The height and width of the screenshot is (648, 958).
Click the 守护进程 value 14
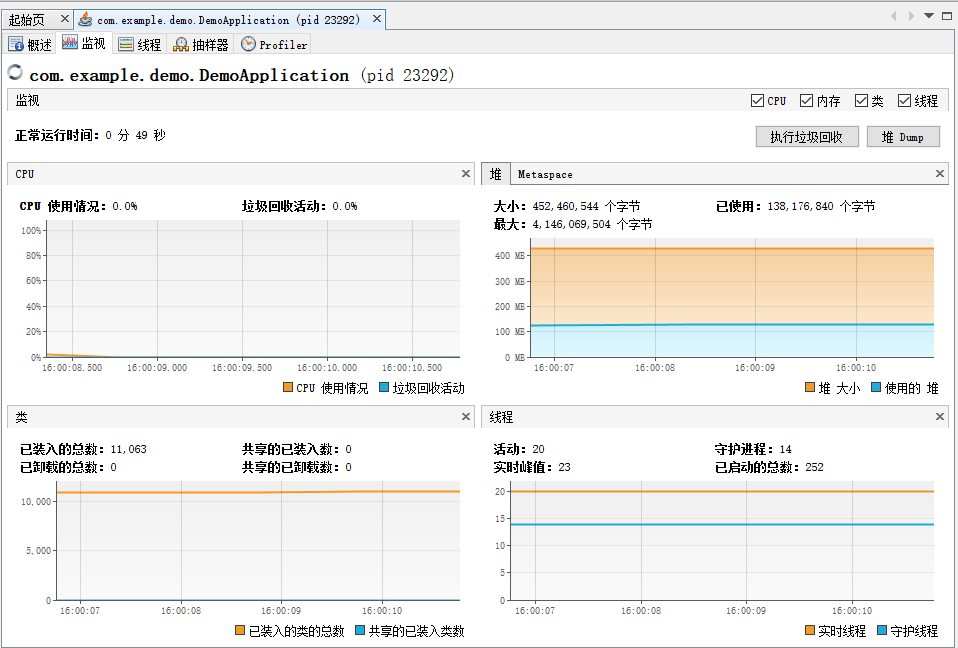pos(786,450)
